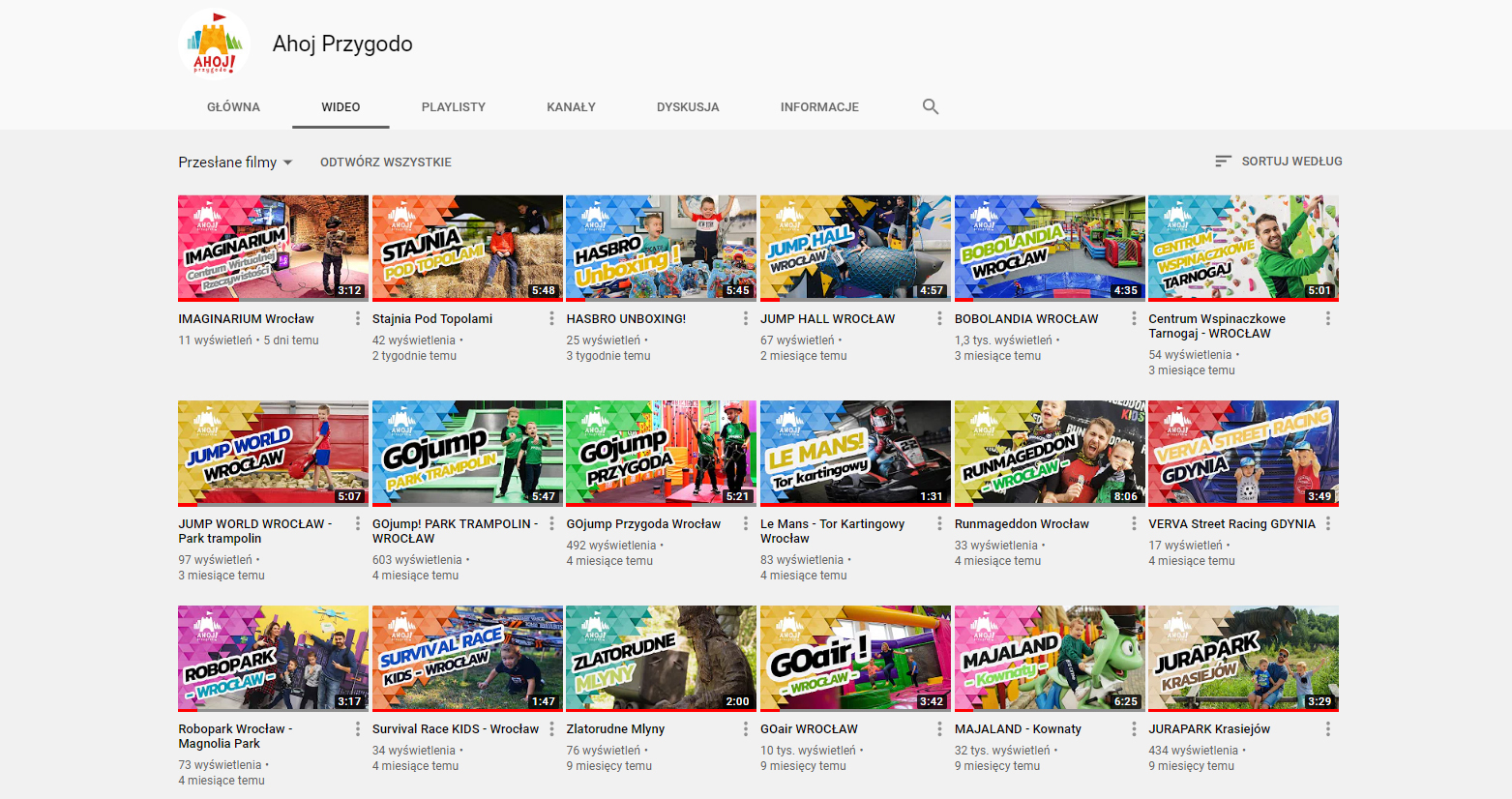Play the Centrum Wspinaczkowe Tarnogaj thumbnail

coord(1243,248)
